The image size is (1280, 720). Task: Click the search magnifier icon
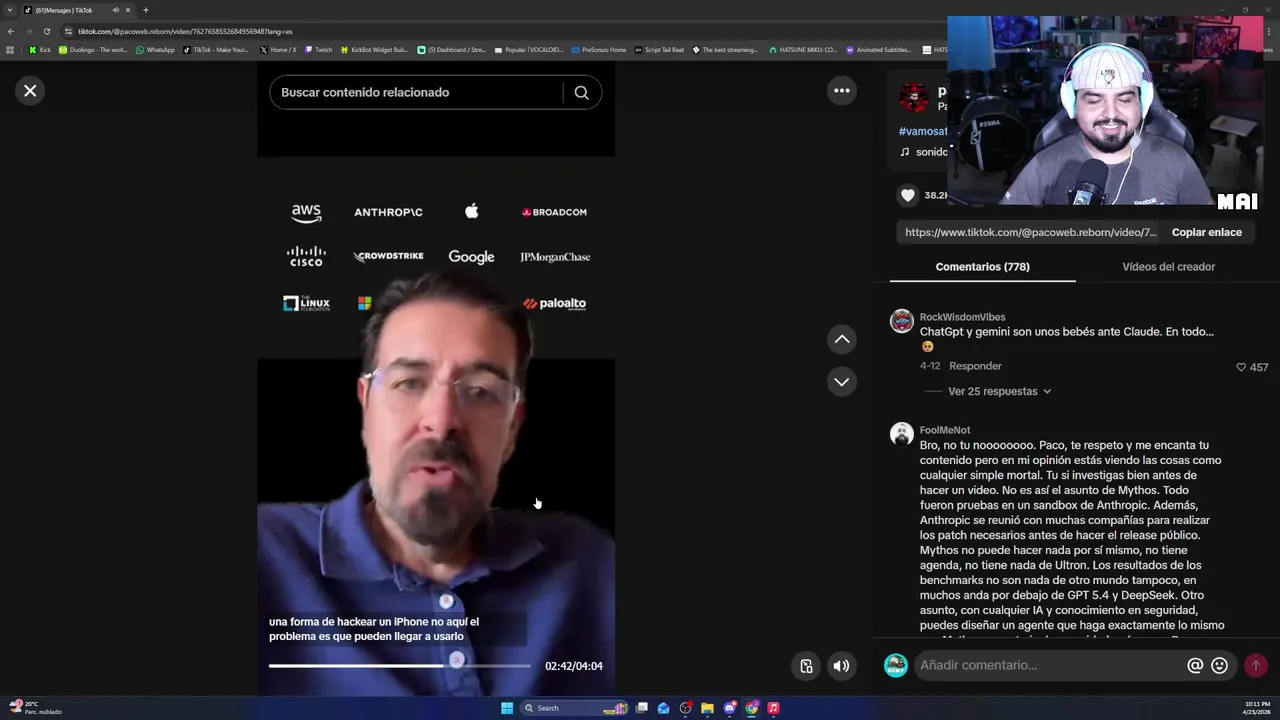pos(581,92)
